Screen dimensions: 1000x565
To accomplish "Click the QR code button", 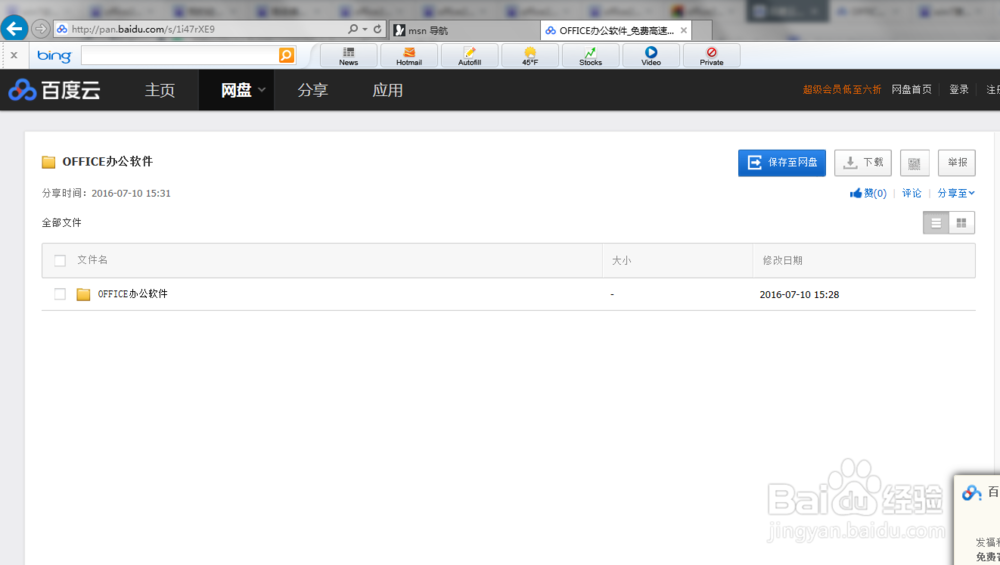I will point(915,163).
